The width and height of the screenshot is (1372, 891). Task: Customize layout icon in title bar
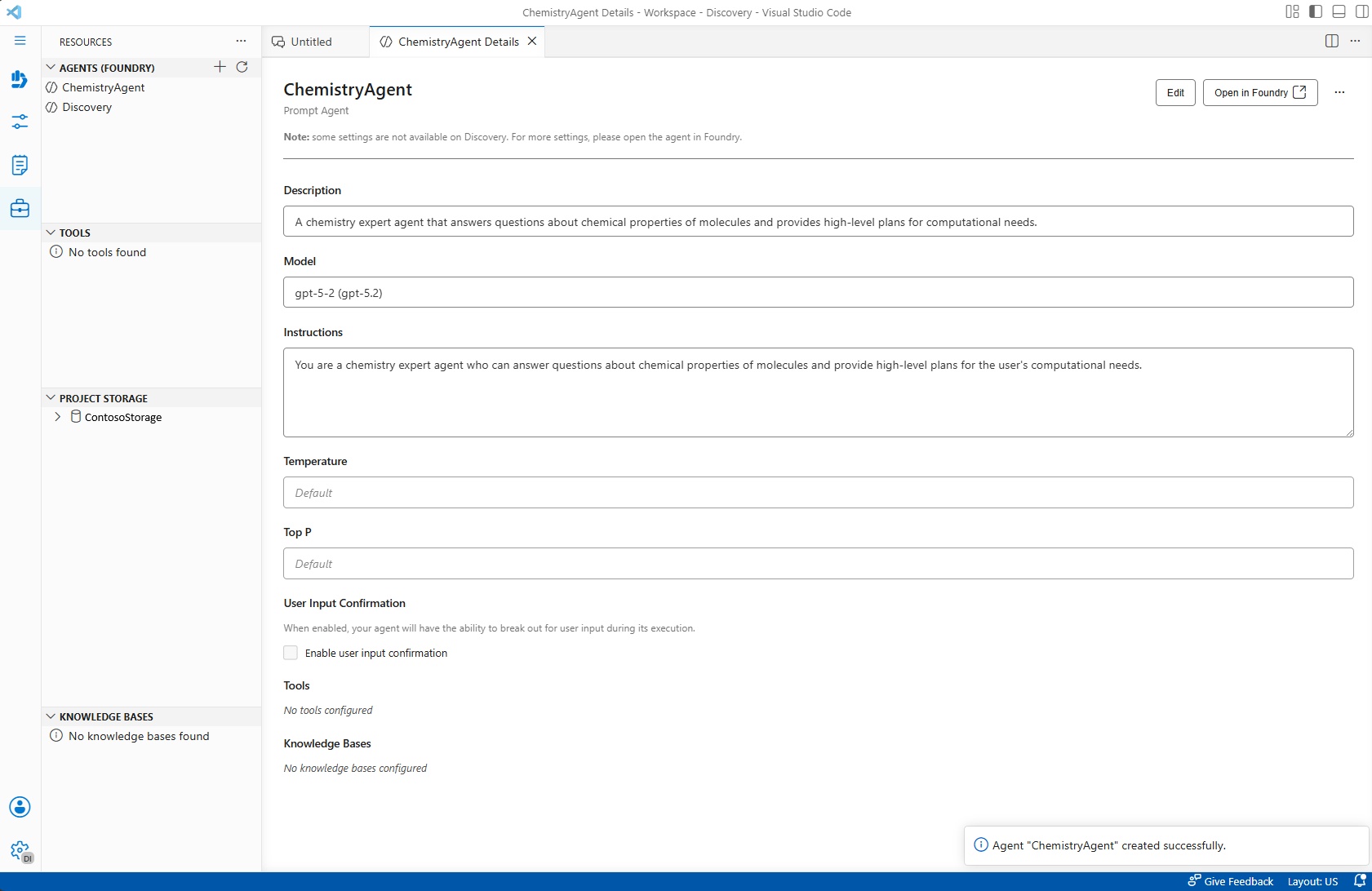pyautogui.click(x=1292, y=11)
